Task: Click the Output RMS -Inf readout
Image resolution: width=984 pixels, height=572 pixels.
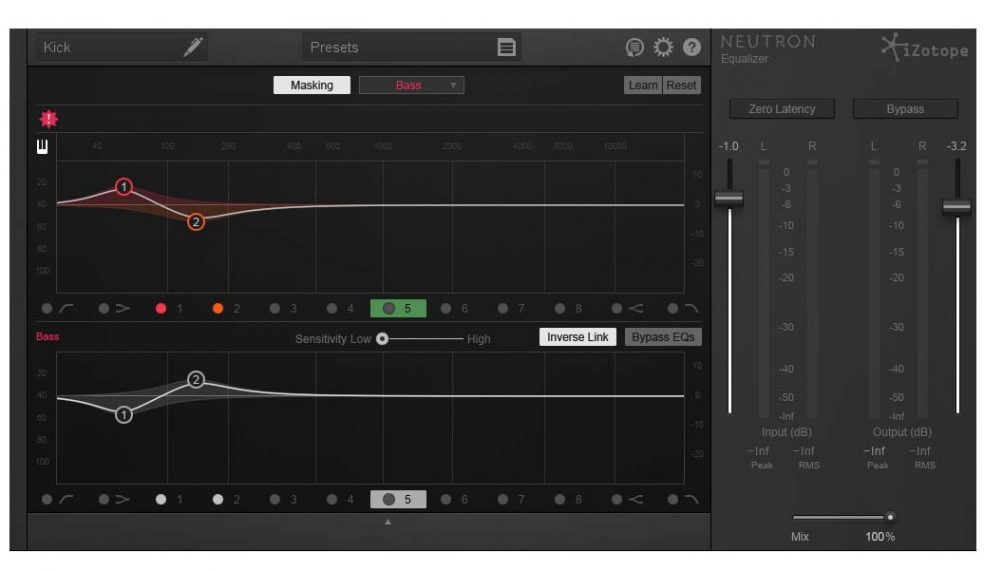Action: point(920,451)
